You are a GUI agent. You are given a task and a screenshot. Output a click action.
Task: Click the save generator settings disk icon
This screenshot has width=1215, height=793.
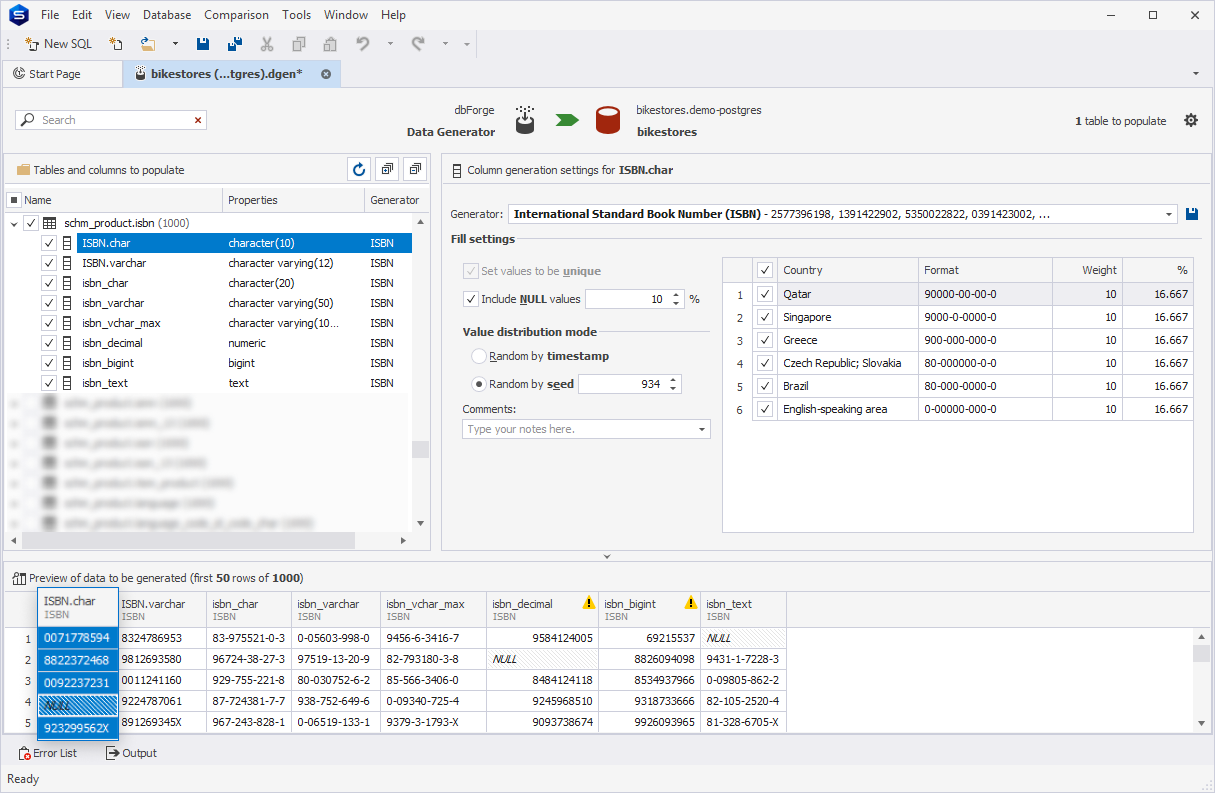1192,214
